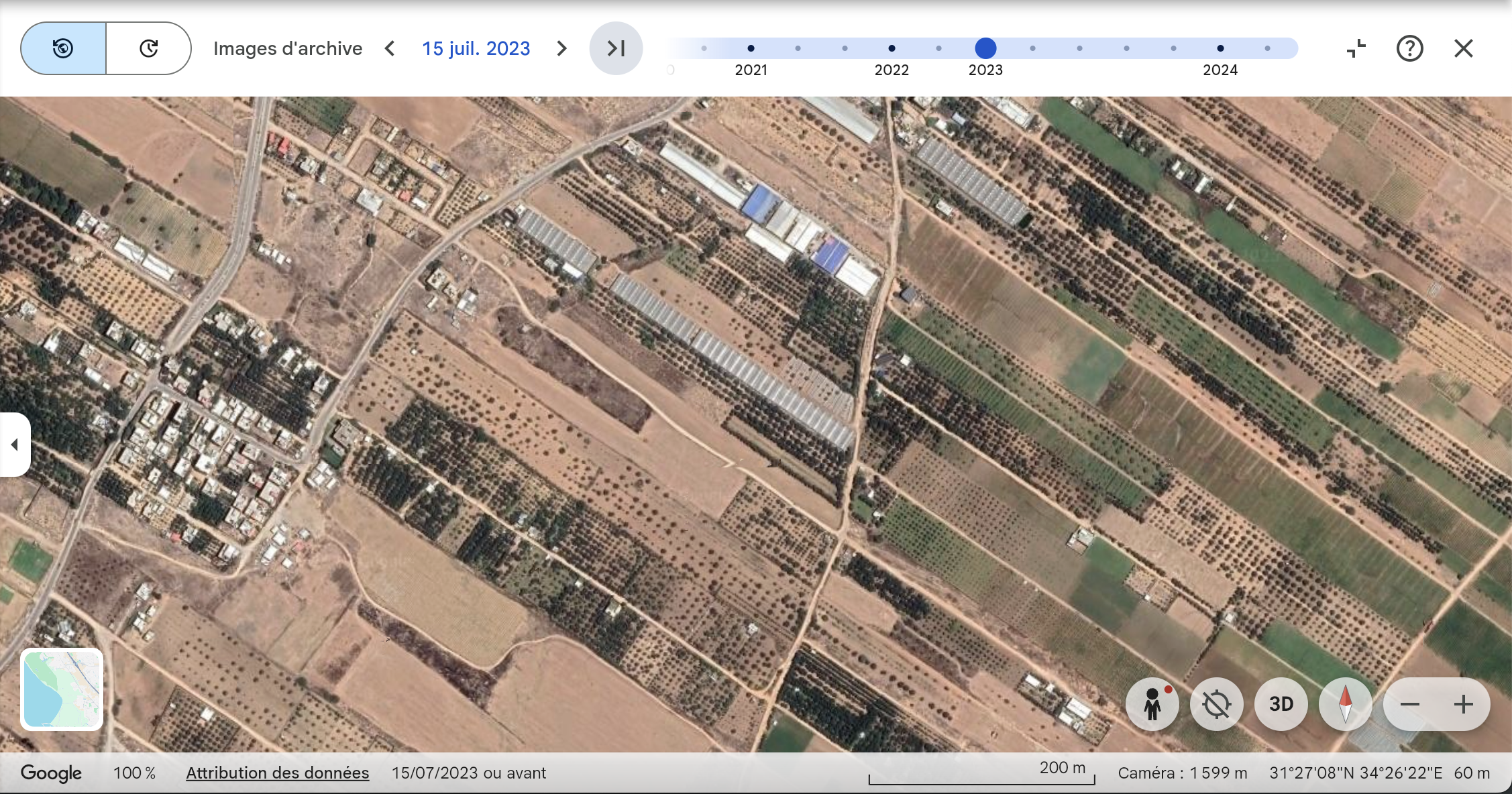Screen dimensions: 1512x794
Task: Select the 2024 timeline dot
Action: tap(1220, 48)
